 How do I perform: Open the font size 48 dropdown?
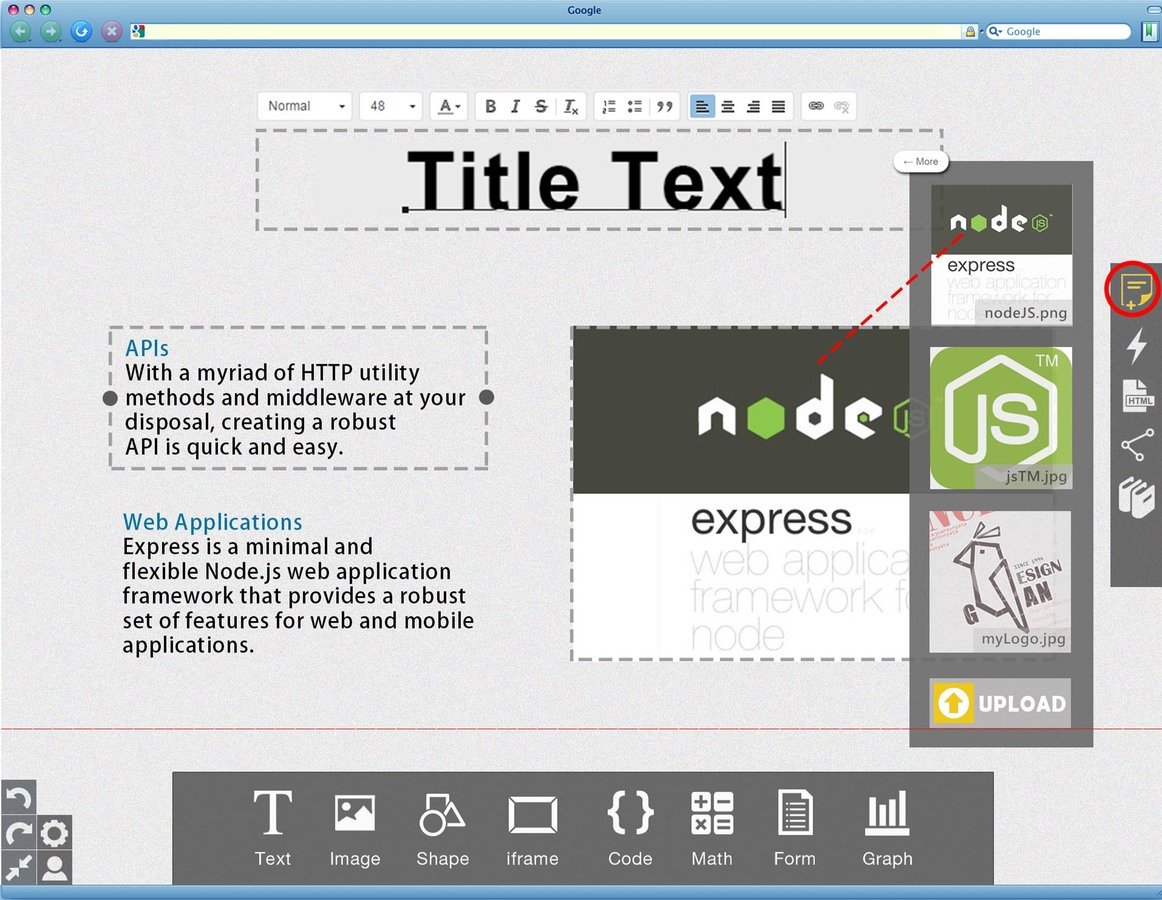coord(391,106)
